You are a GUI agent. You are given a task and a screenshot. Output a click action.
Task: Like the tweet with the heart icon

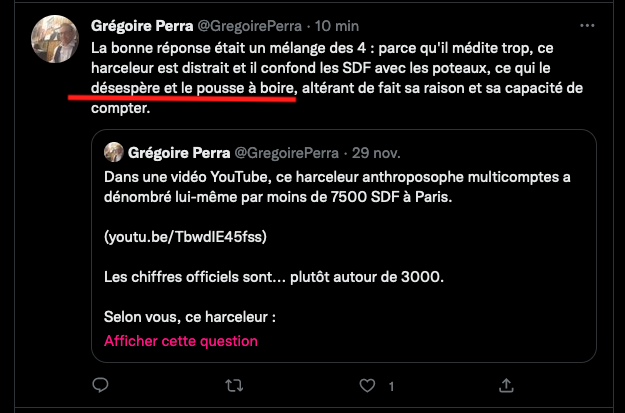tap(369, 385)
